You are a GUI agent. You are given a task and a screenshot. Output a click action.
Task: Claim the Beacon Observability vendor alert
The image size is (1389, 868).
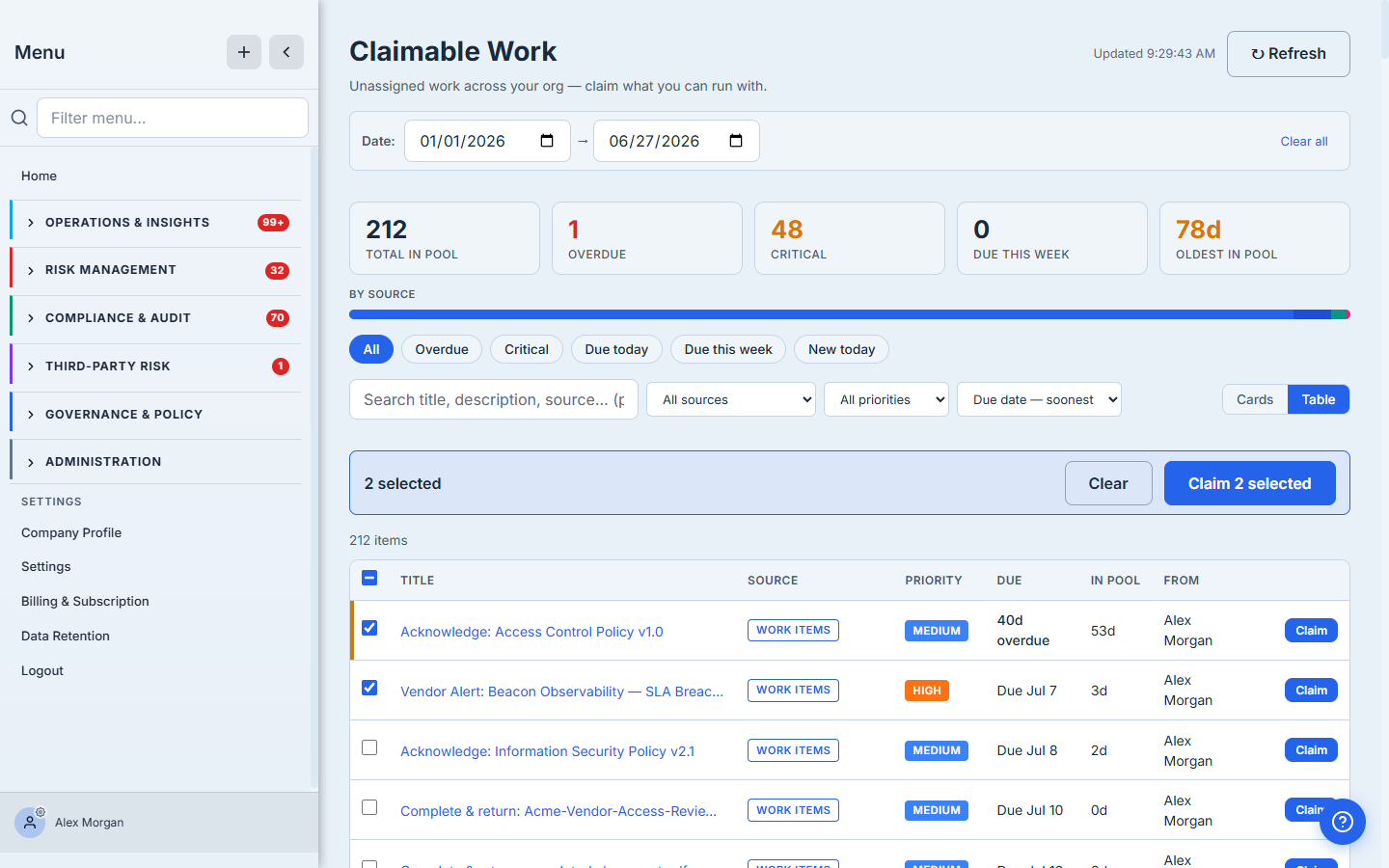[x=1311, y=691]
